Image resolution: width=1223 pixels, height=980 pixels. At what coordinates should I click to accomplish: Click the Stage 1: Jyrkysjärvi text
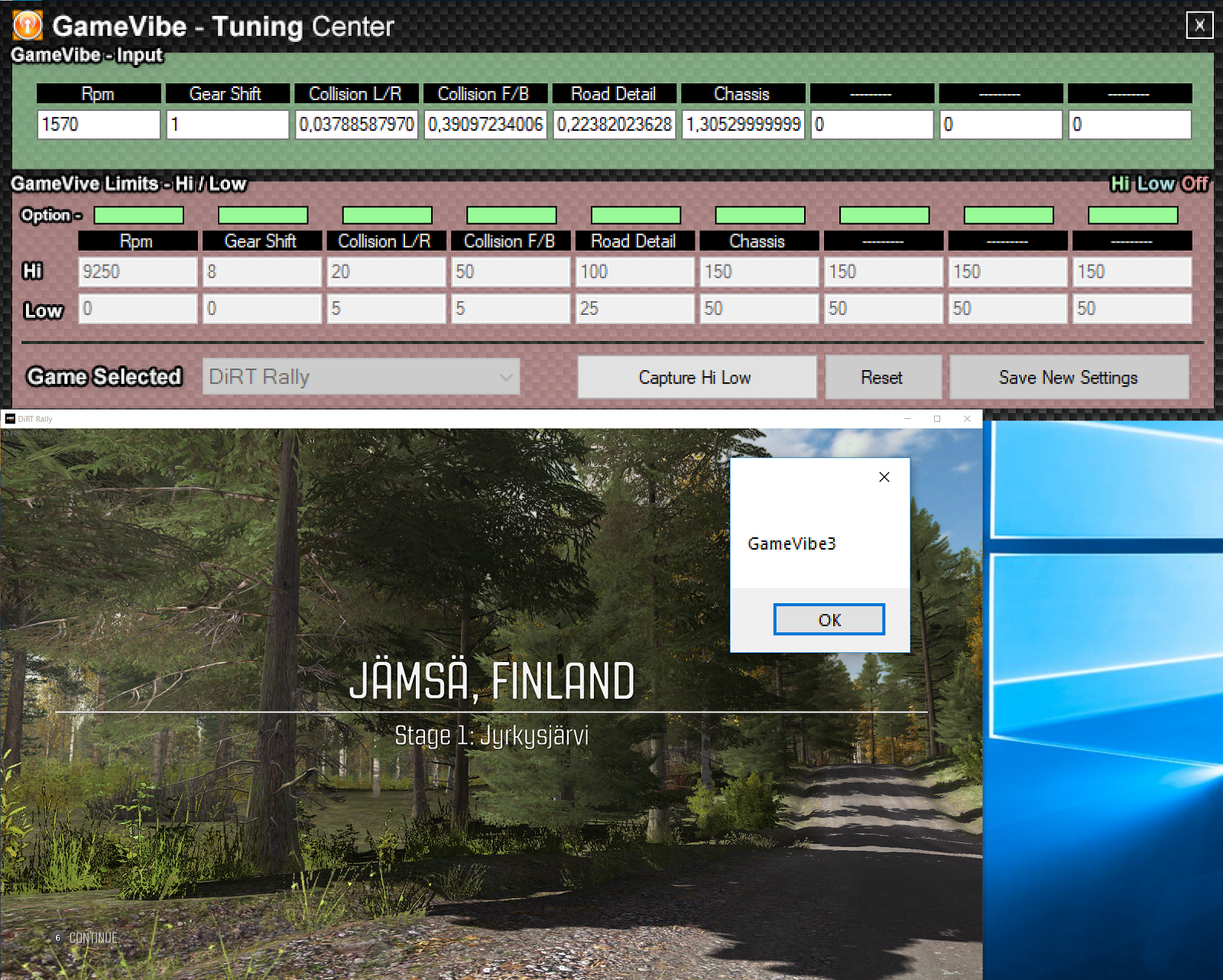click(491, 735)
